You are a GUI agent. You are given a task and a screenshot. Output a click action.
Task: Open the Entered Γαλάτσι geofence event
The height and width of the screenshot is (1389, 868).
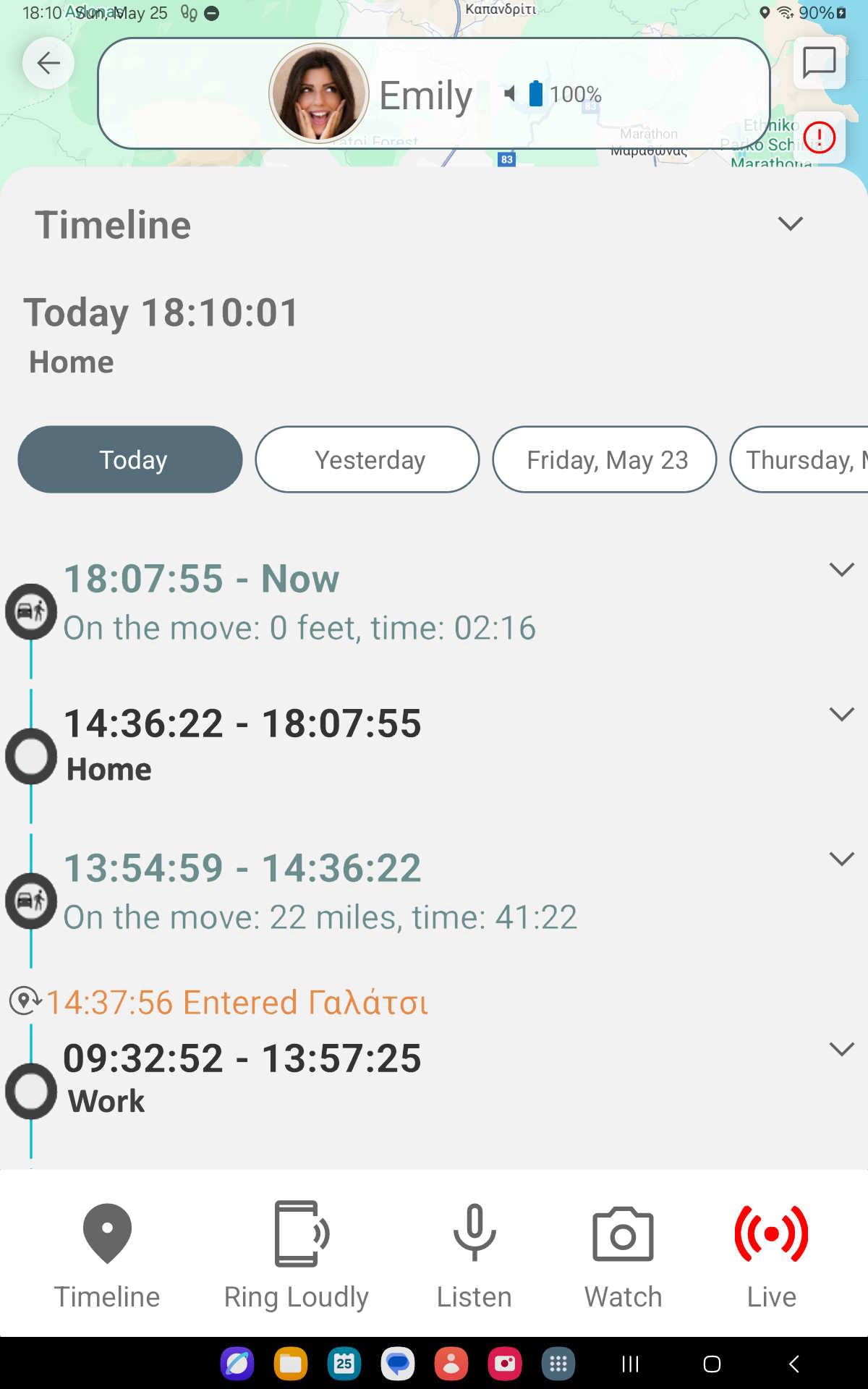pos(237,1002)
